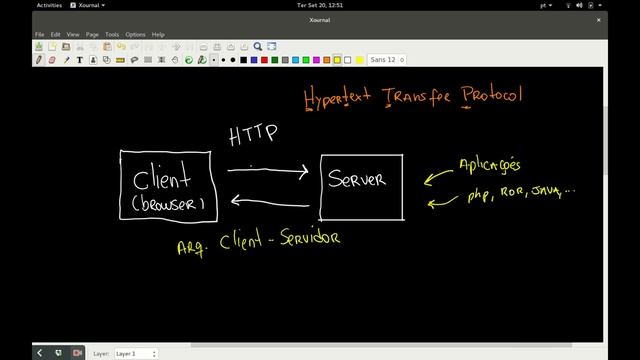Open the custom color chooser button
Viewport: 640px width, 360px height.
pos(359,60)
